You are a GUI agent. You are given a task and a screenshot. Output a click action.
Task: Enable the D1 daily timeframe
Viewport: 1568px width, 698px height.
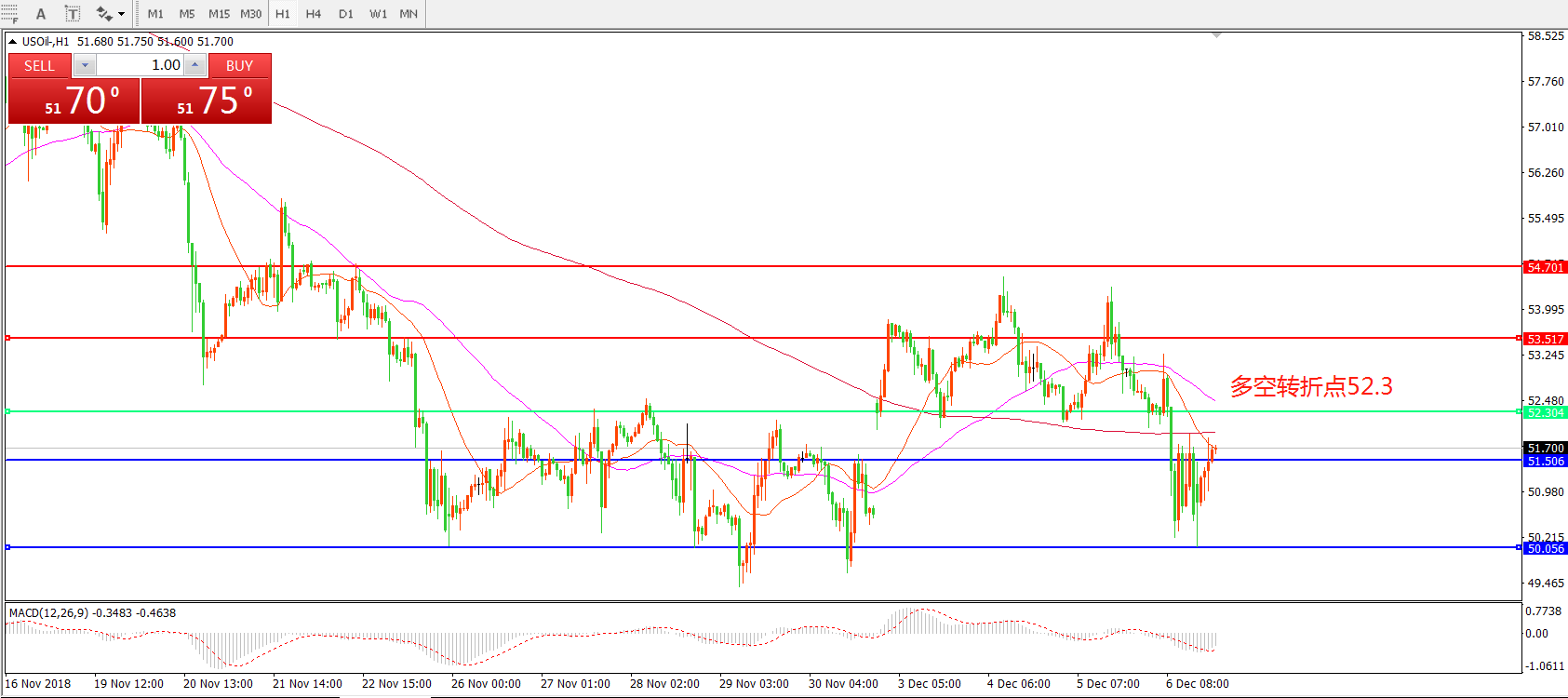[x=346, y=14]
